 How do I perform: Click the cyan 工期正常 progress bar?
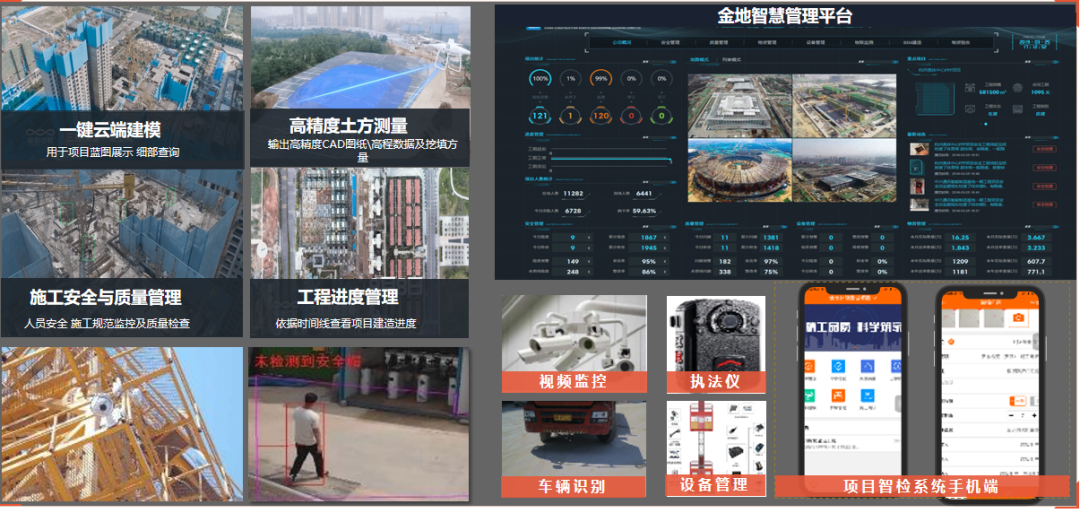pos(610,159)
